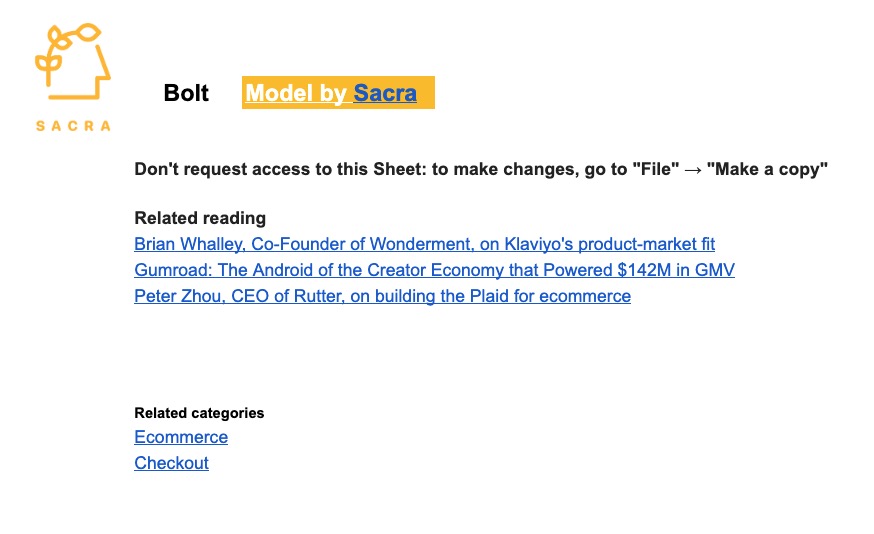Click the yellow banner's empty right edge

[426, 93]
